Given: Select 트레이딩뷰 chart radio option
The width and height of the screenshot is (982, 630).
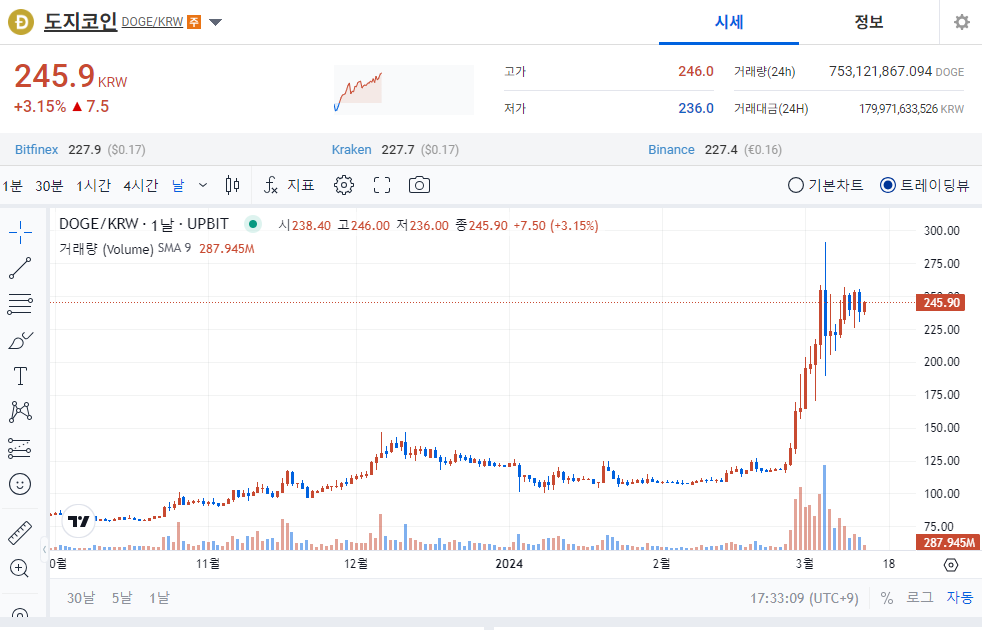Looking at the screenshot, I should [x=924, y=185].
